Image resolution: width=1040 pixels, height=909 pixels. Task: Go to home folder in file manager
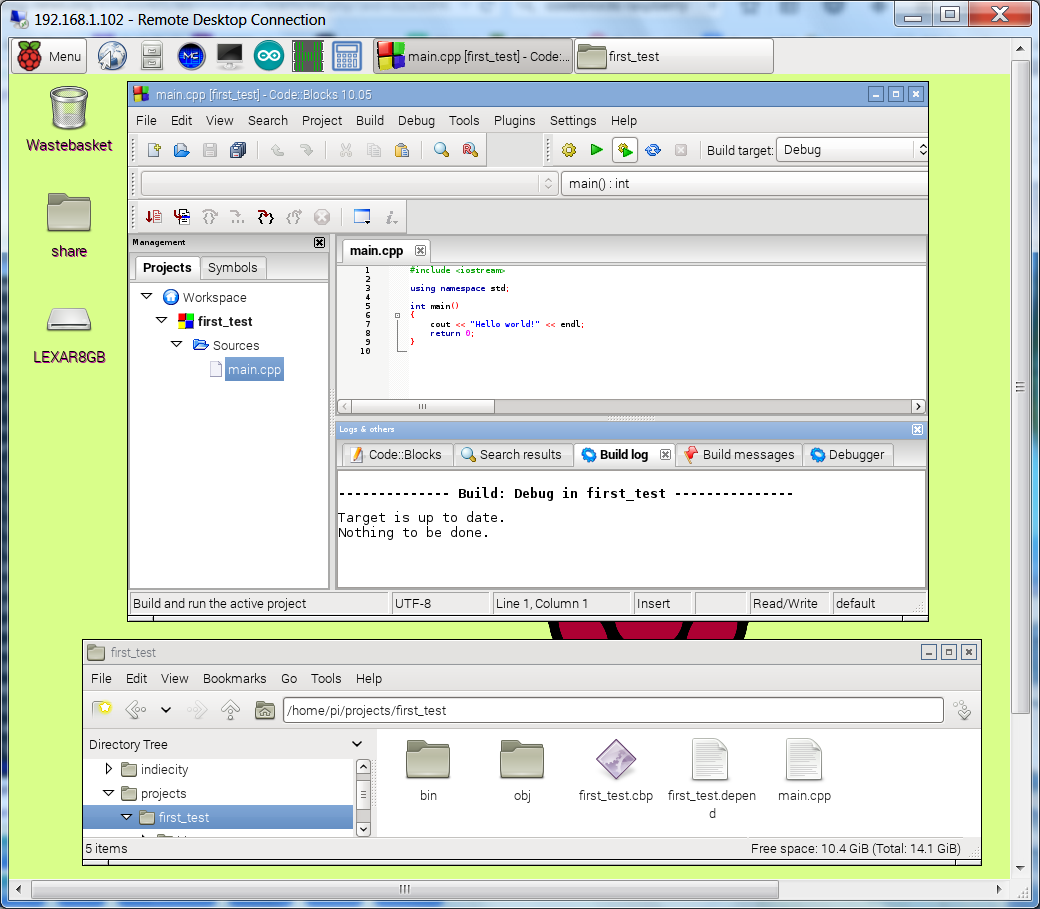[x=265, y=710]
